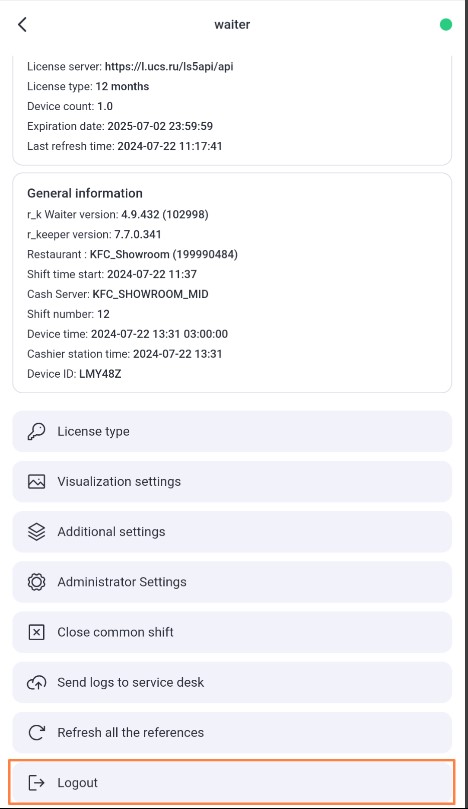The width and height of the screenshot is (468, 809).
Task: Click the license server URL
Action: (x=169, y=67)
